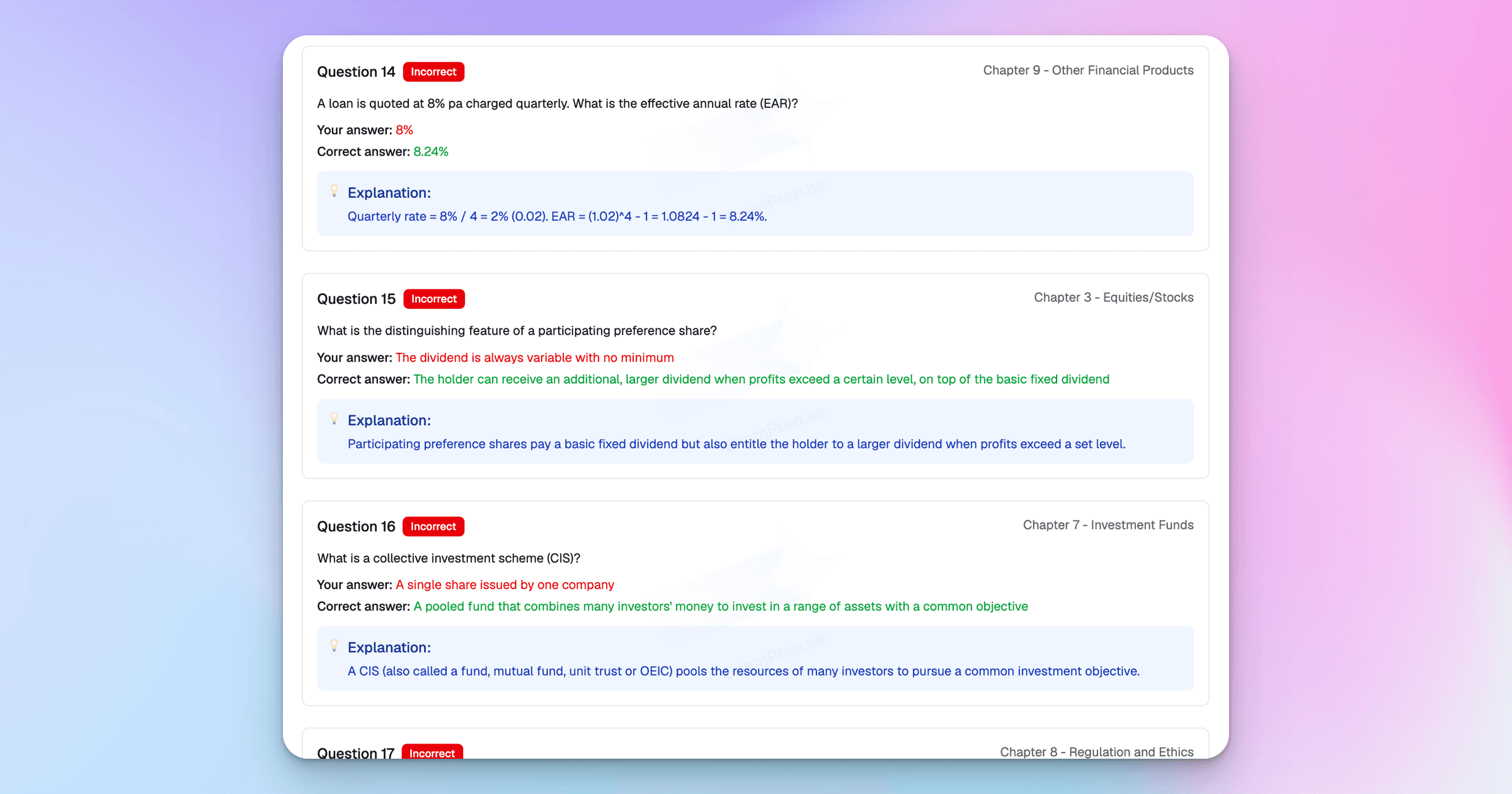1512x794 pixels.
Task: Click the Explanation heading in Question 15
Action: 389,421
